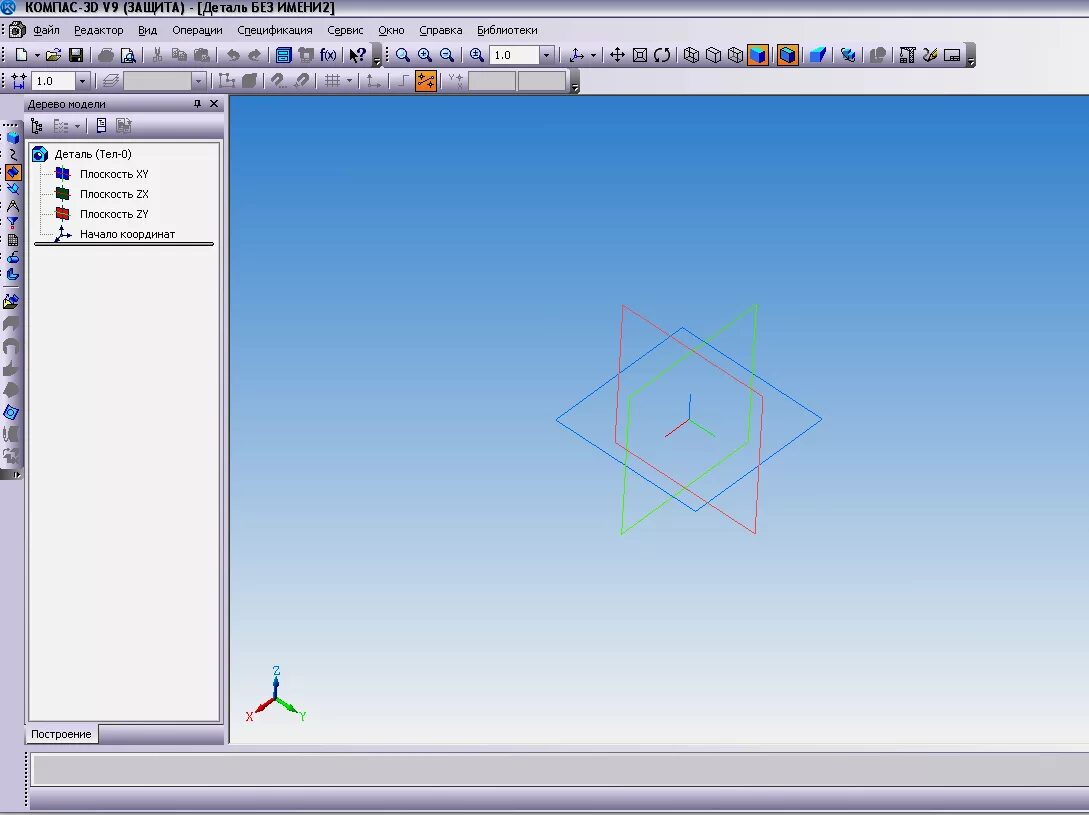Activate the rotate view tool
1089x815 pixels.
(662, 55)
